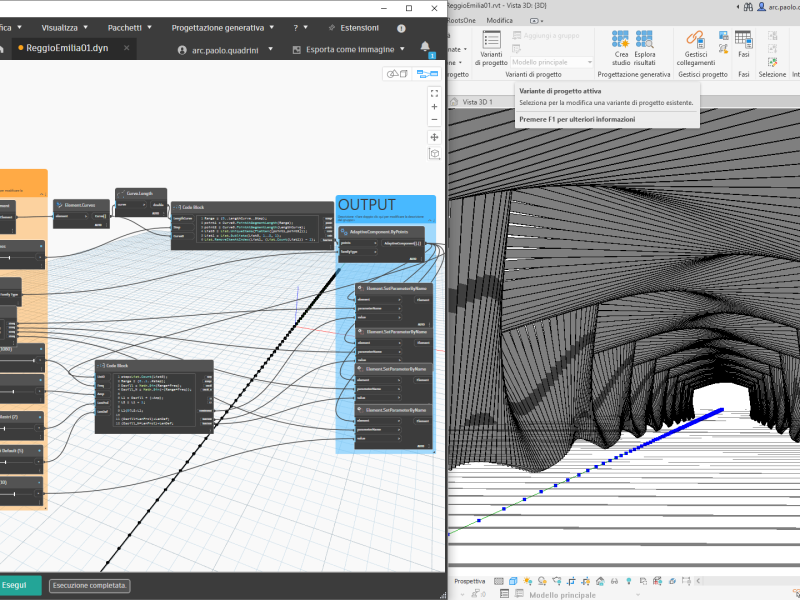Click the pan tool icon in Dynamo
This screenshot has height=600, width=800.
(434, 136)
